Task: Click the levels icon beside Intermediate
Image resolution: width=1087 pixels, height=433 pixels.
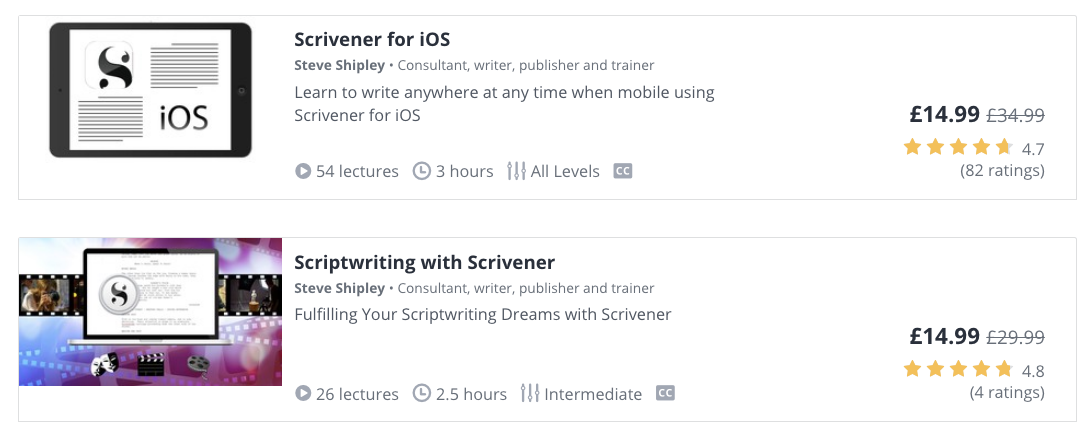Action: pyautogui.click(x=530, y=394)
